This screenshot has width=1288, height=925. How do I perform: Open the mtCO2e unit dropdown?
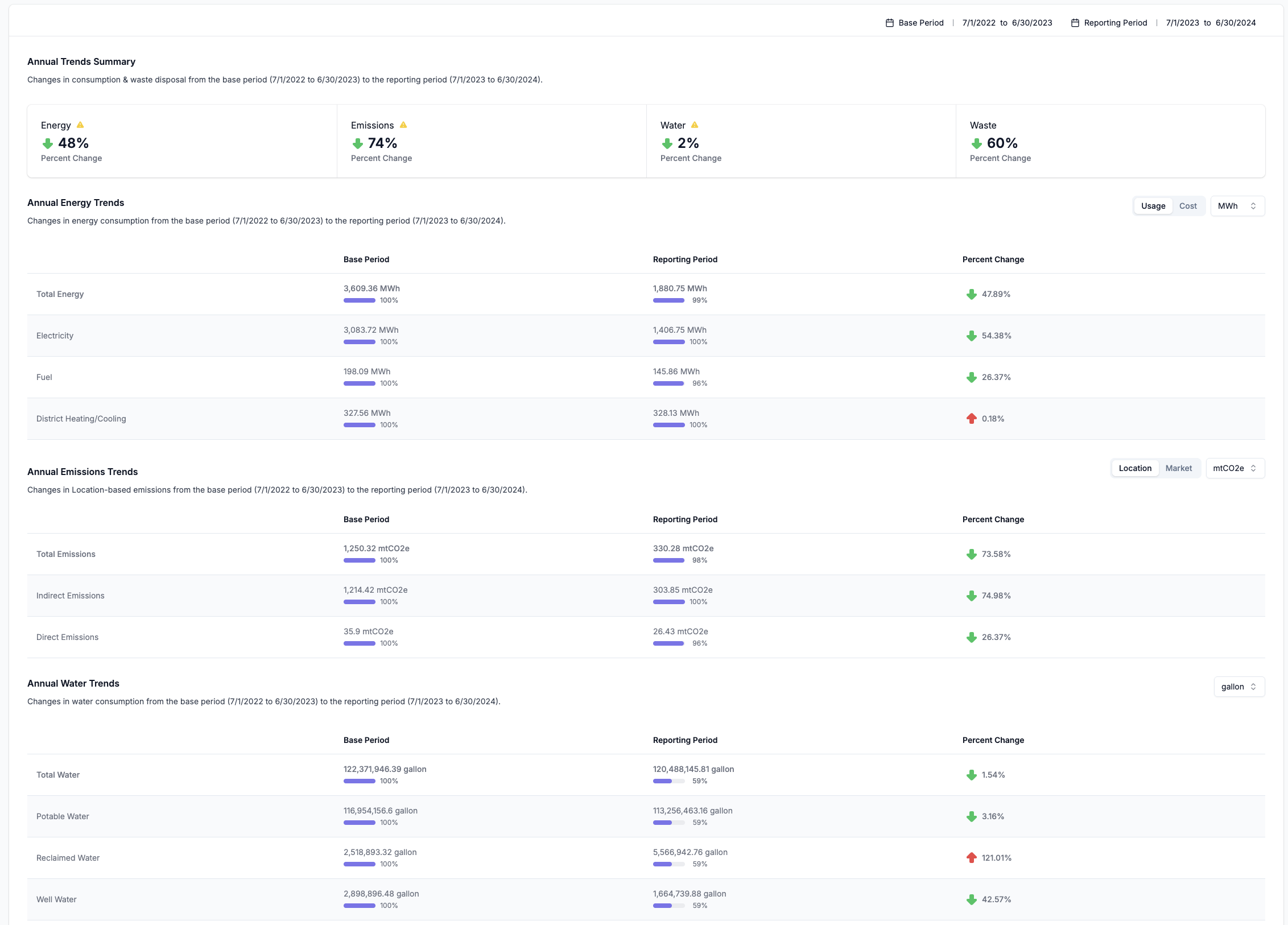click(x=1235, y=468)
